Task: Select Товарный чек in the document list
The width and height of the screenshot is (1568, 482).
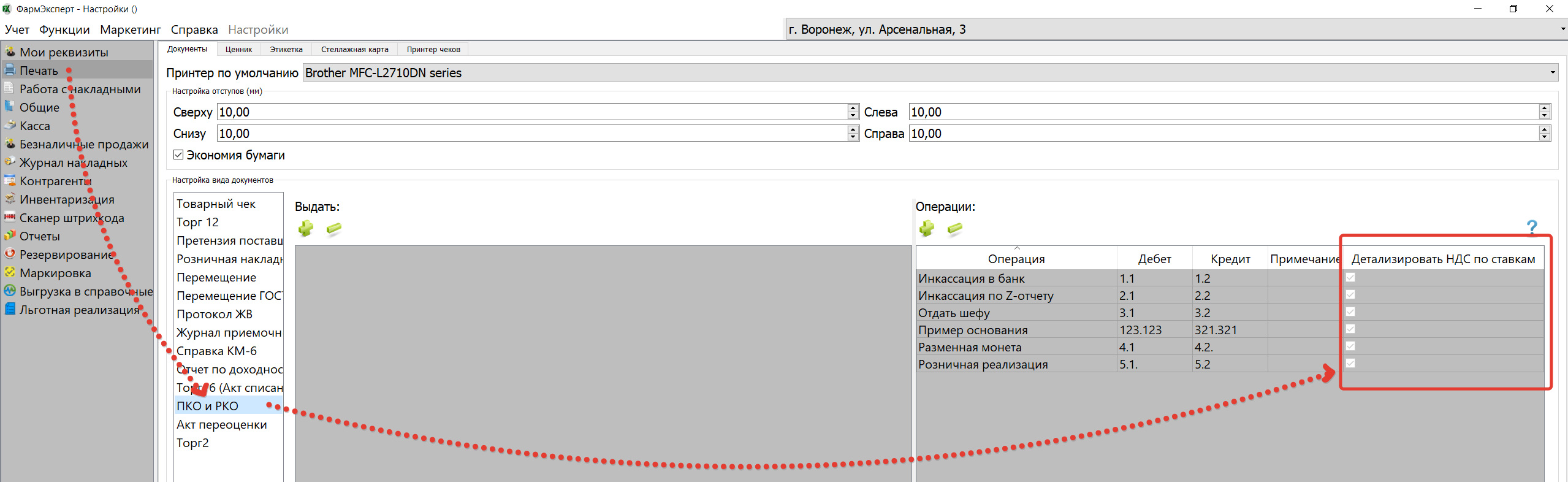Action: 216,204
